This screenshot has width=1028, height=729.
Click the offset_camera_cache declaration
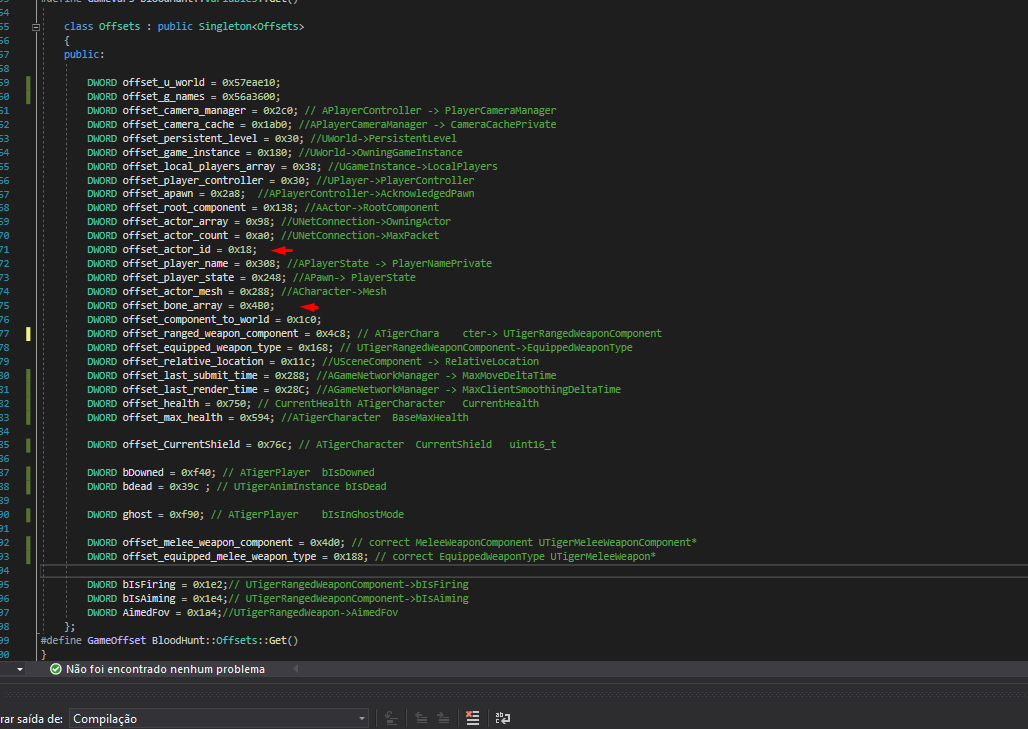tap(189, 125)
